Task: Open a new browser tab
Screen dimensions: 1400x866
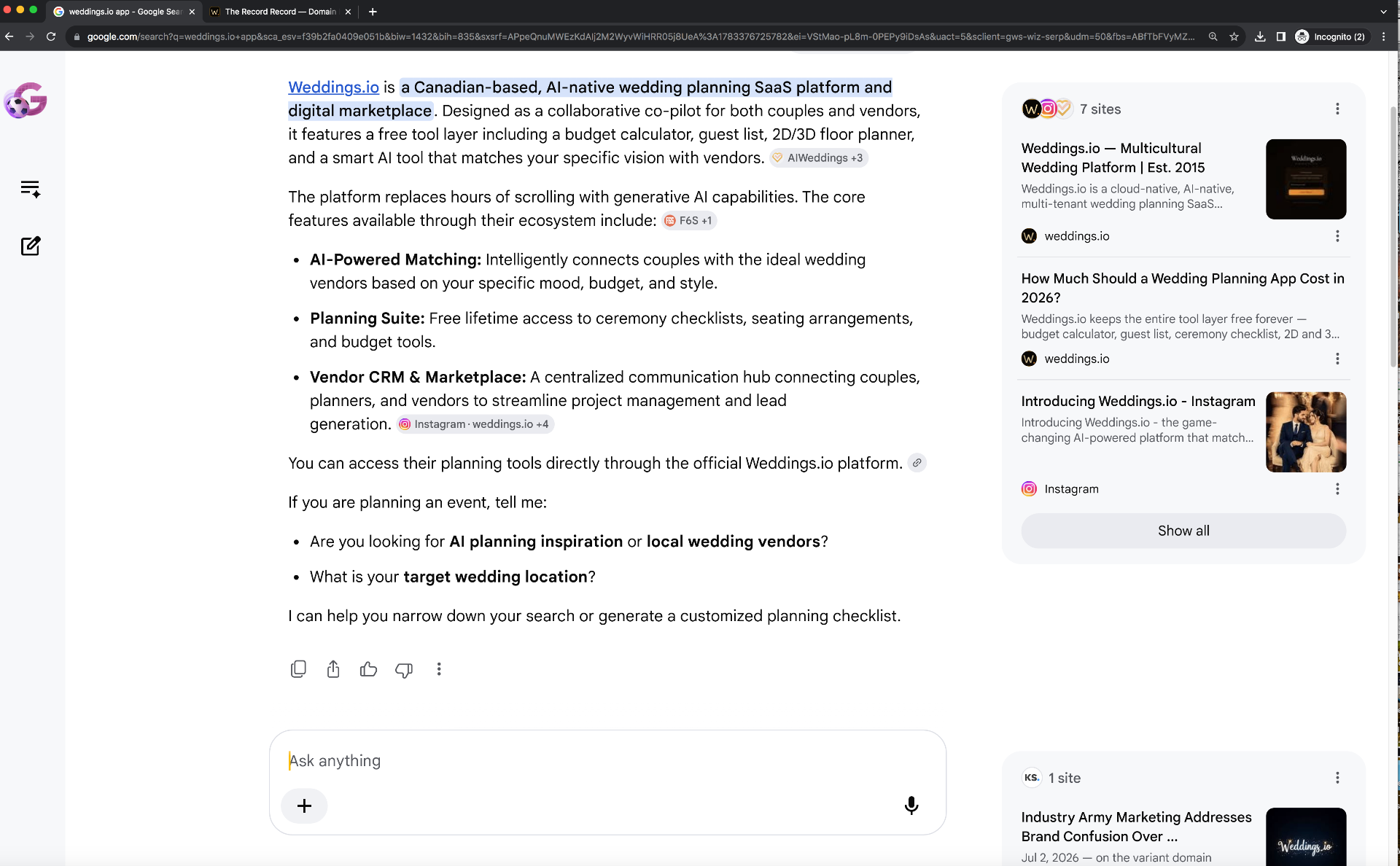Action: [373, 12]
